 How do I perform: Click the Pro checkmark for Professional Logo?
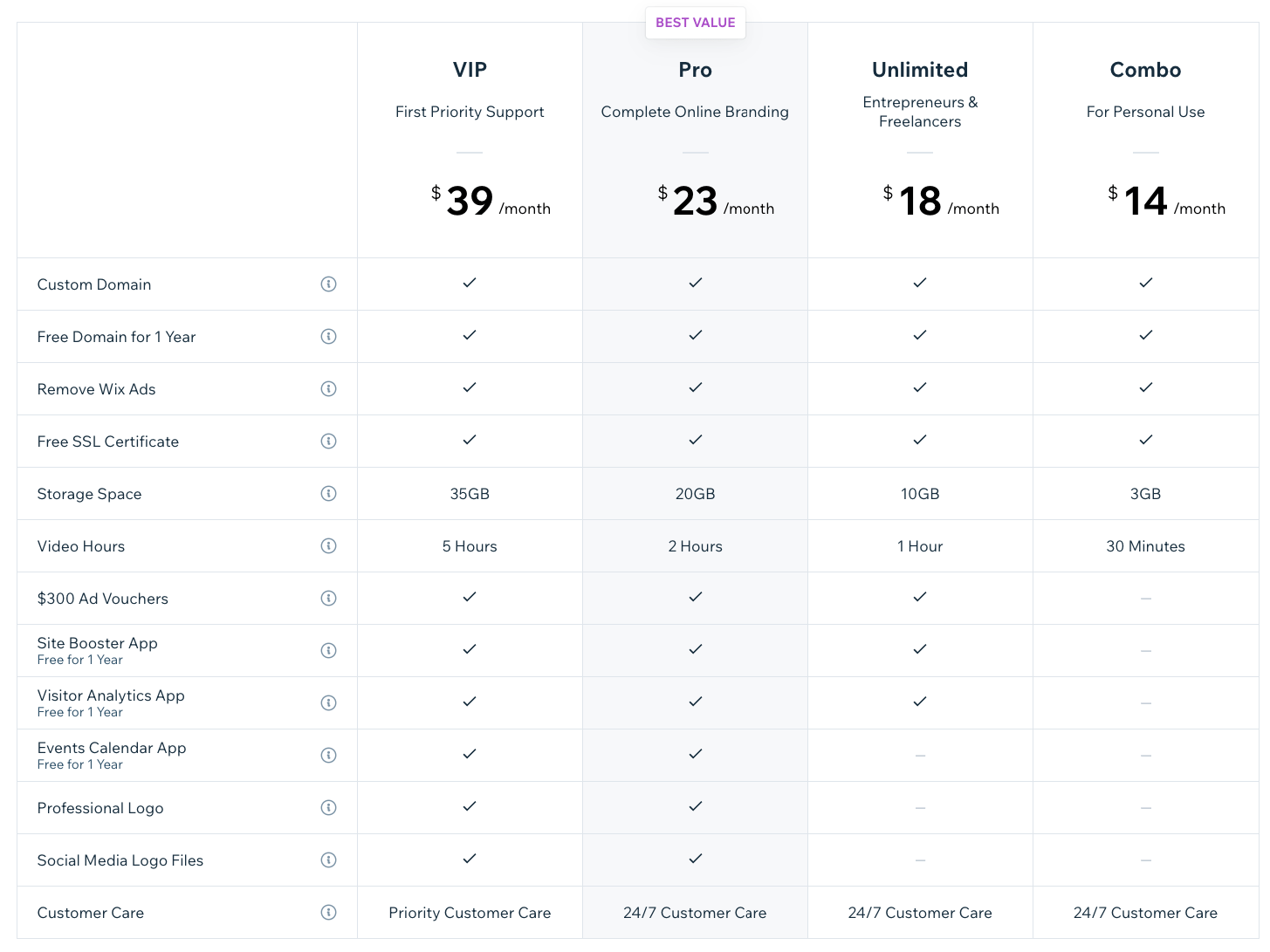[x=695, y=807]
